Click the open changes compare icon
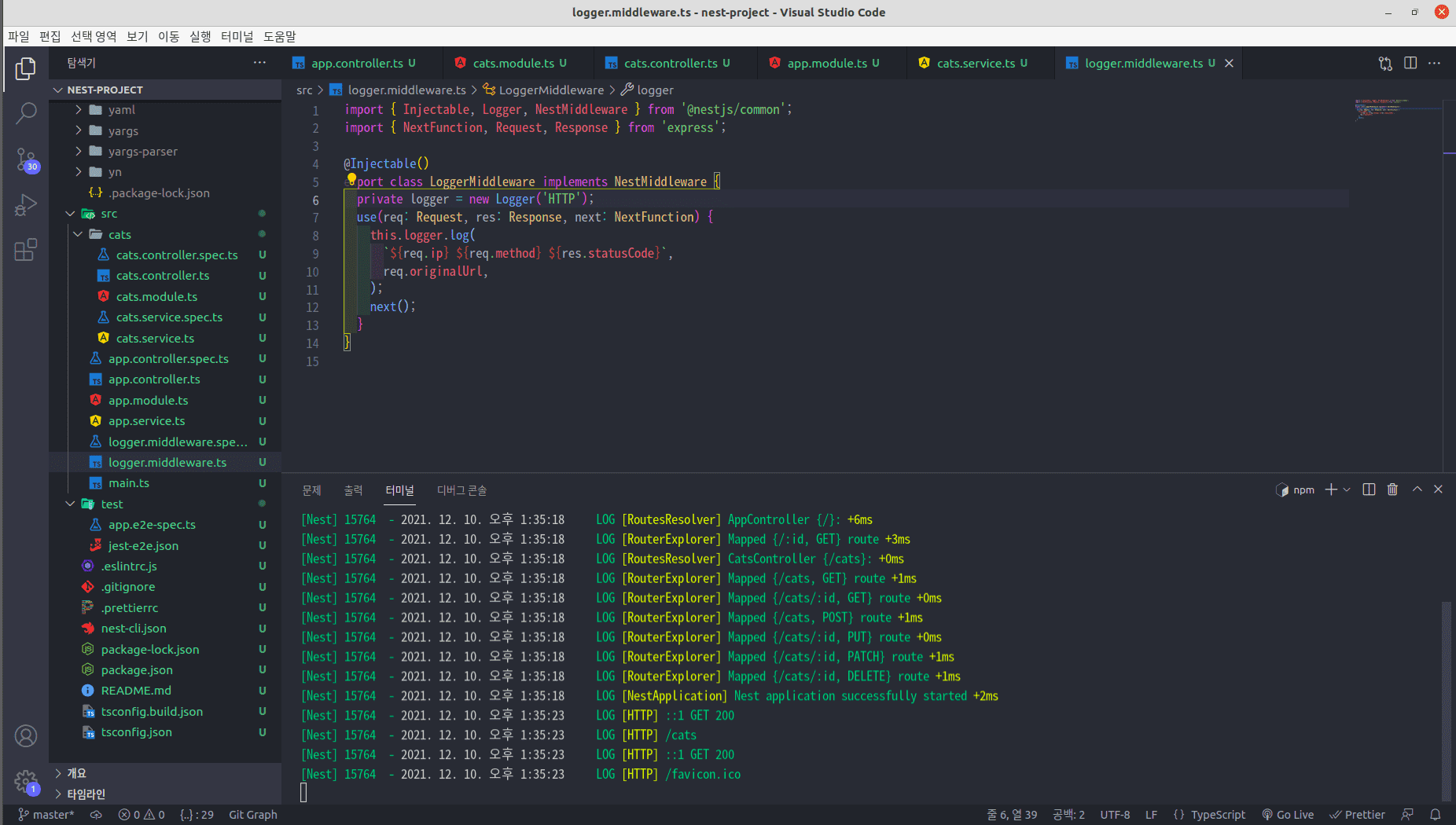 1385,64
